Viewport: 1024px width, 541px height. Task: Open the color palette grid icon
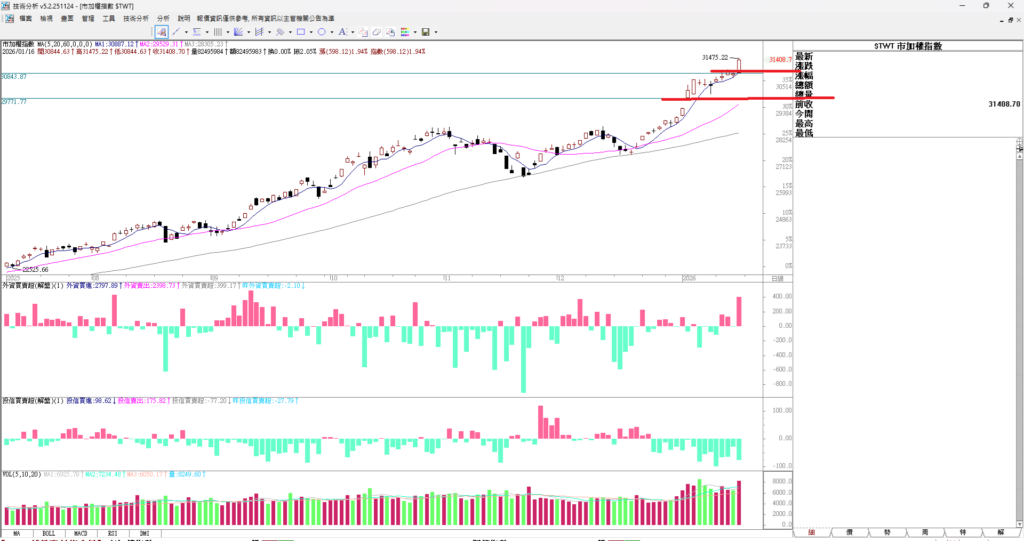[406, 32]
